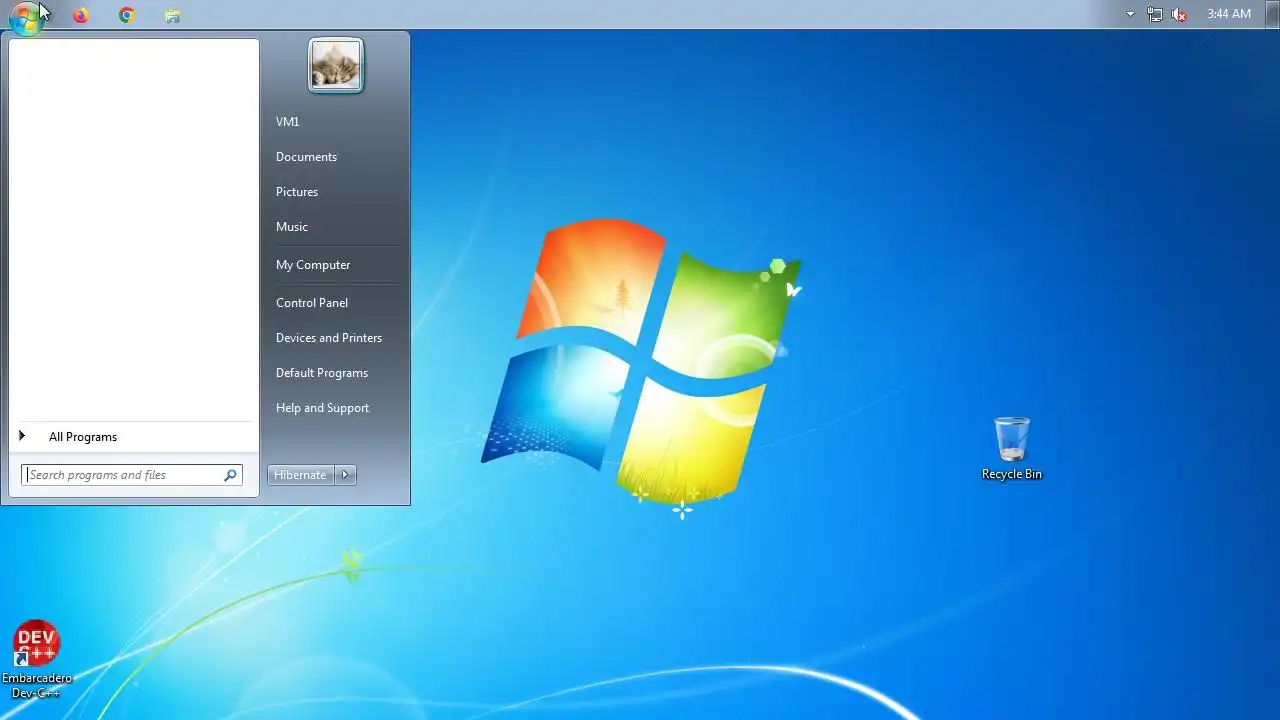This screenshot has width=1280, height=720.
Task: Open the clock showing 3:44 AM
Action: (x=1229, y=14)
